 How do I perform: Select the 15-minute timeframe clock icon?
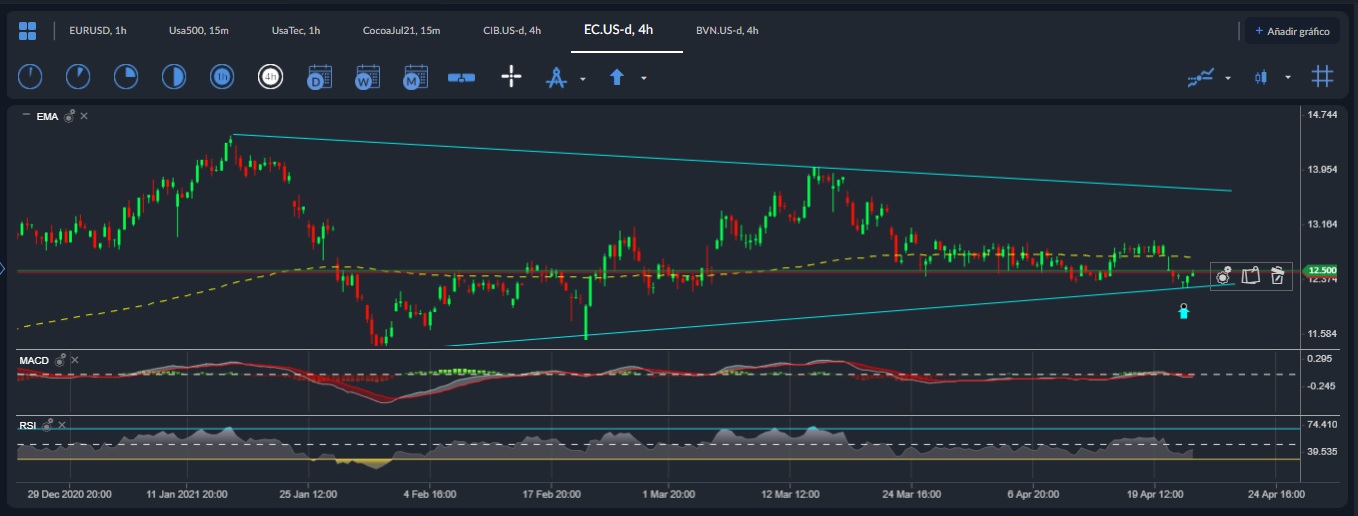pyautogui.click(x=126, y=76)
